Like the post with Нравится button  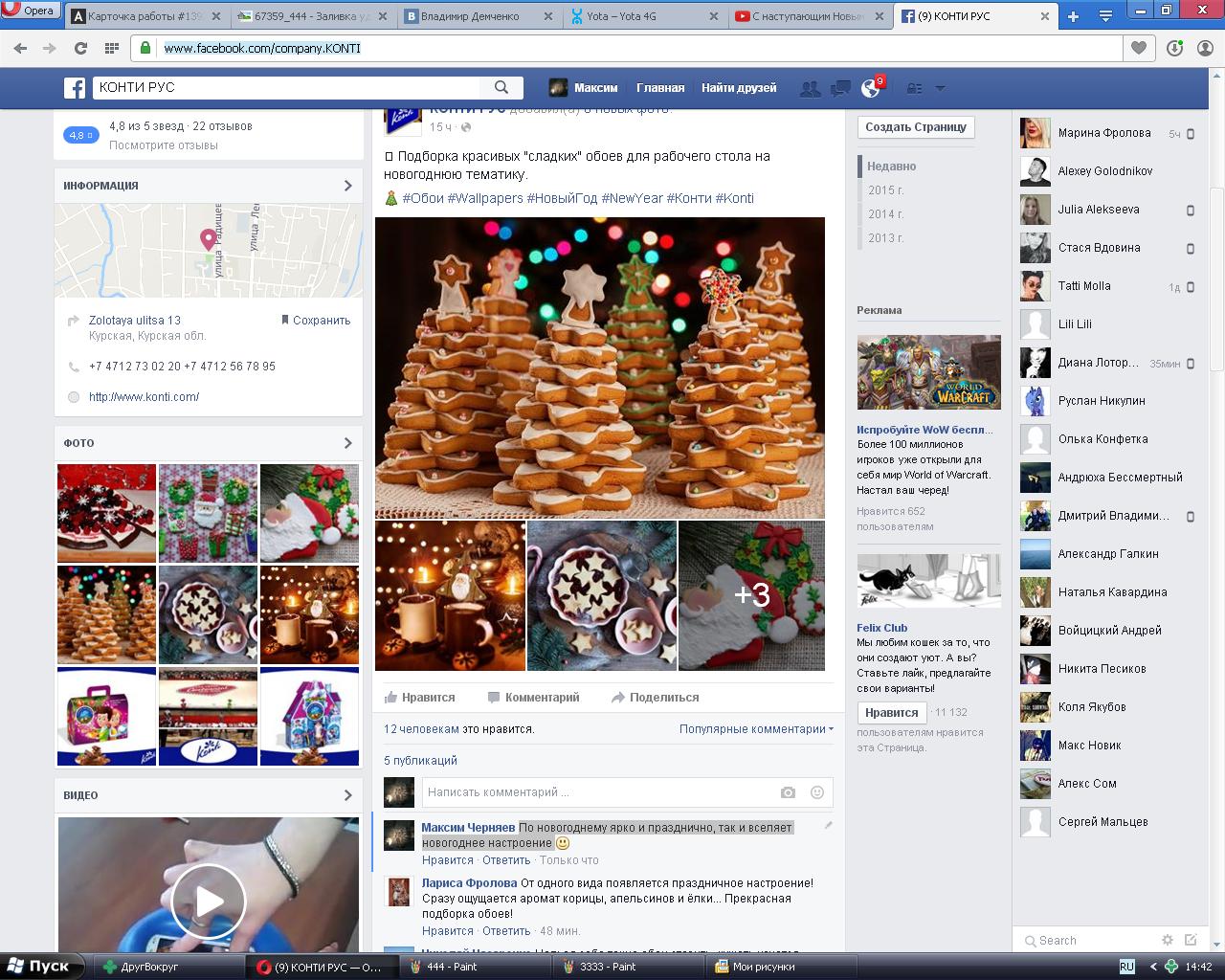point(420,698)
